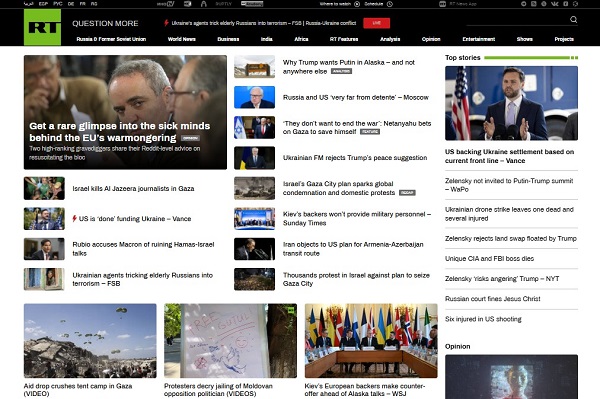Open thumbnail for 'US is done funding Ukraine'
600x399 pixels.
click(44, 218)
